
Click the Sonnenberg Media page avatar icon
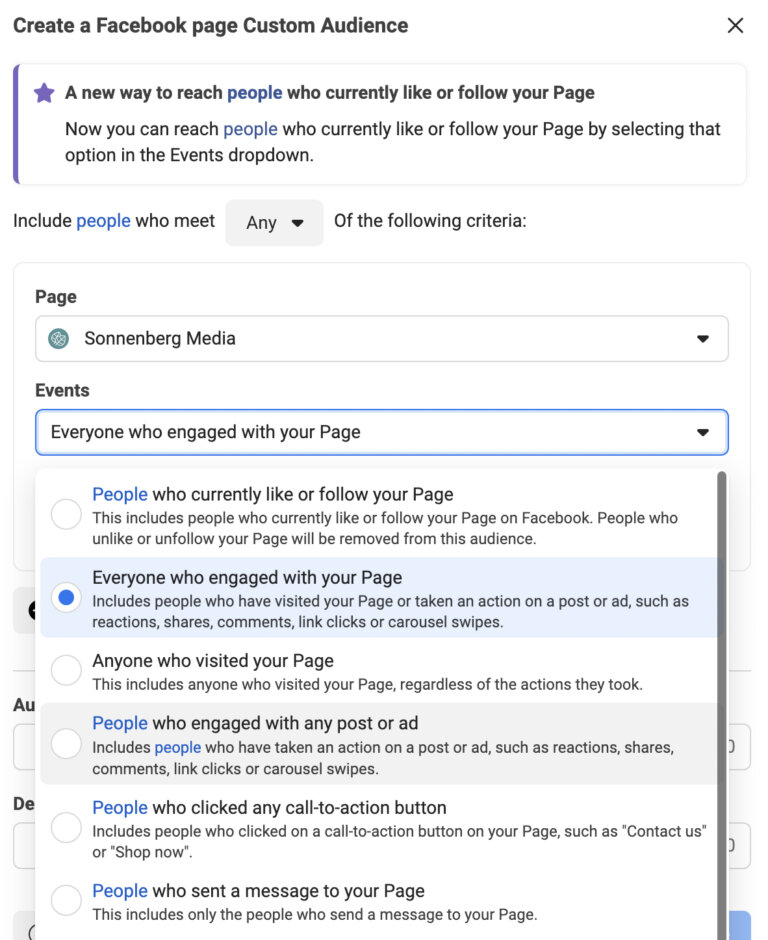point(58,339)
